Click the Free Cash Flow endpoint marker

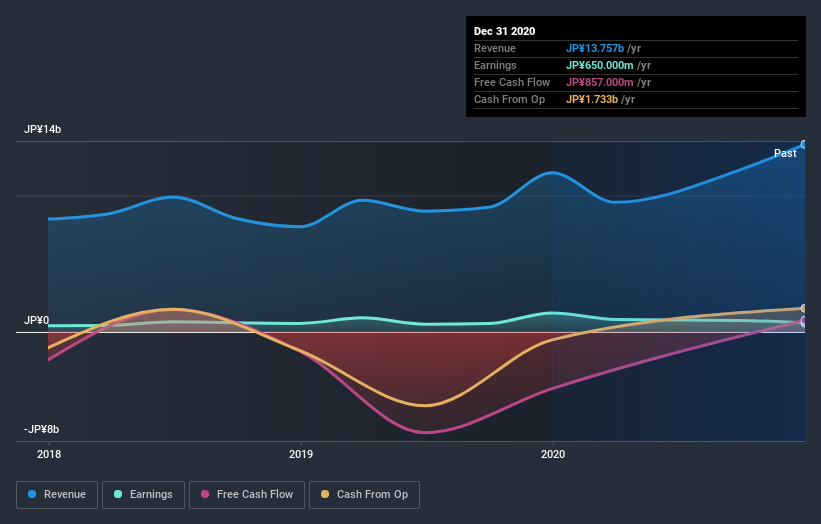804,320
